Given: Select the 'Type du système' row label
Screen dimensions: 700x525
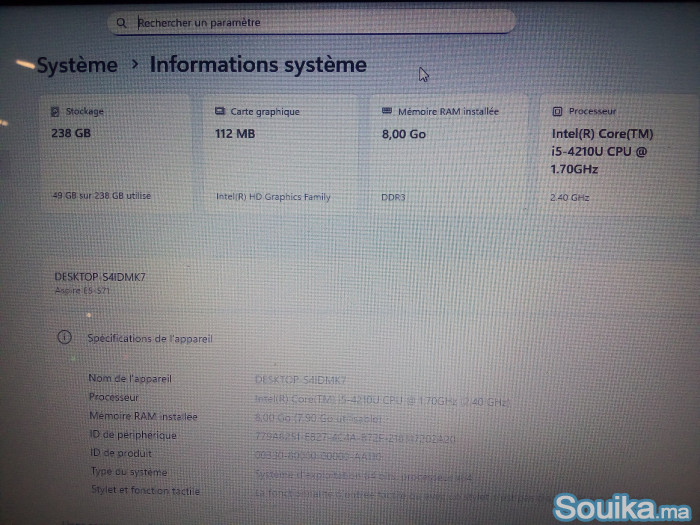Looking at the screenshot, I should click(129, 472).
